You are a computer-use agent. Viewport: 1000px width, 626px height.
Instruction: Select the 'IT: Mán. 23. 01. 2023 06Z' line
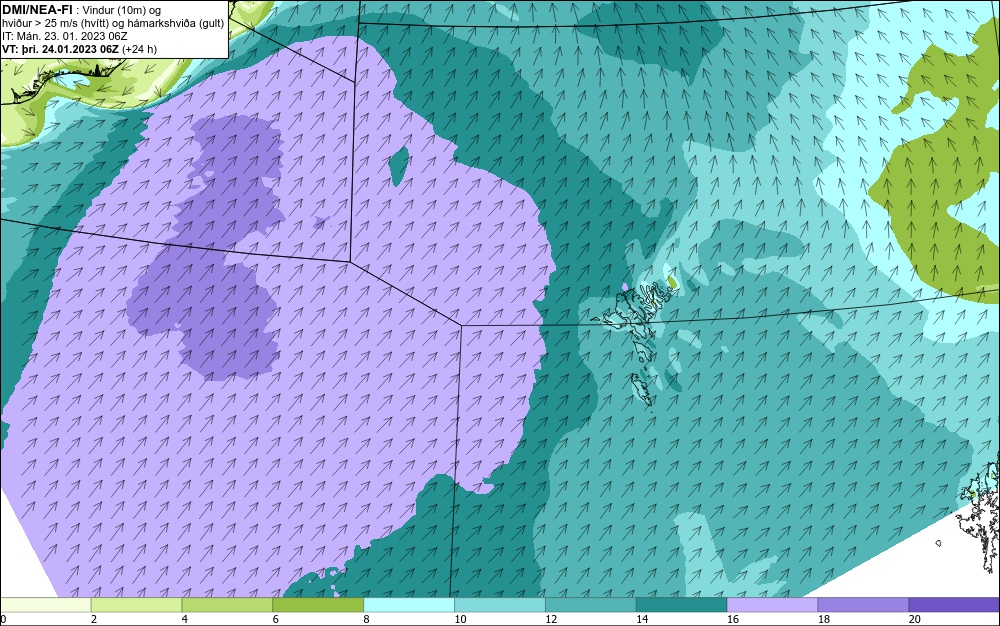64,36
